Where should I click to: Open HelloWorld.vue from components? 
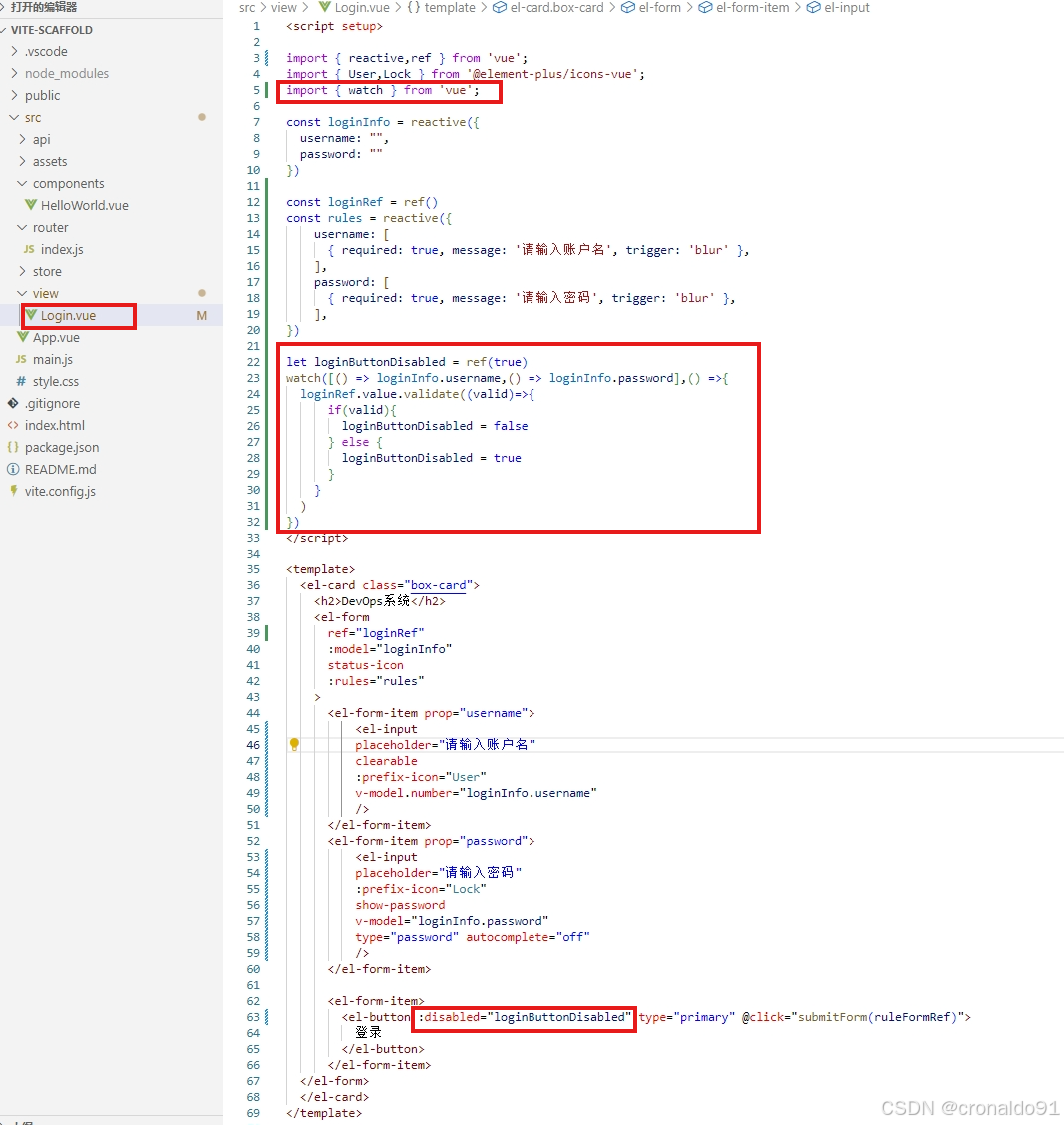[x=85, y=205]
